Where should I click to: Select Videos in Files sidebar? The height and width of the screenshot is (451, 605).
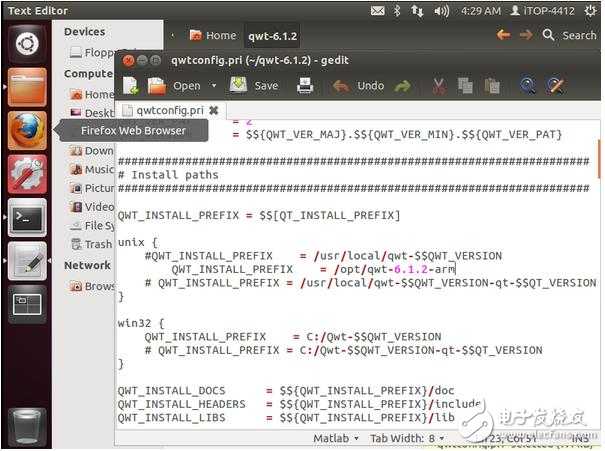92,207
